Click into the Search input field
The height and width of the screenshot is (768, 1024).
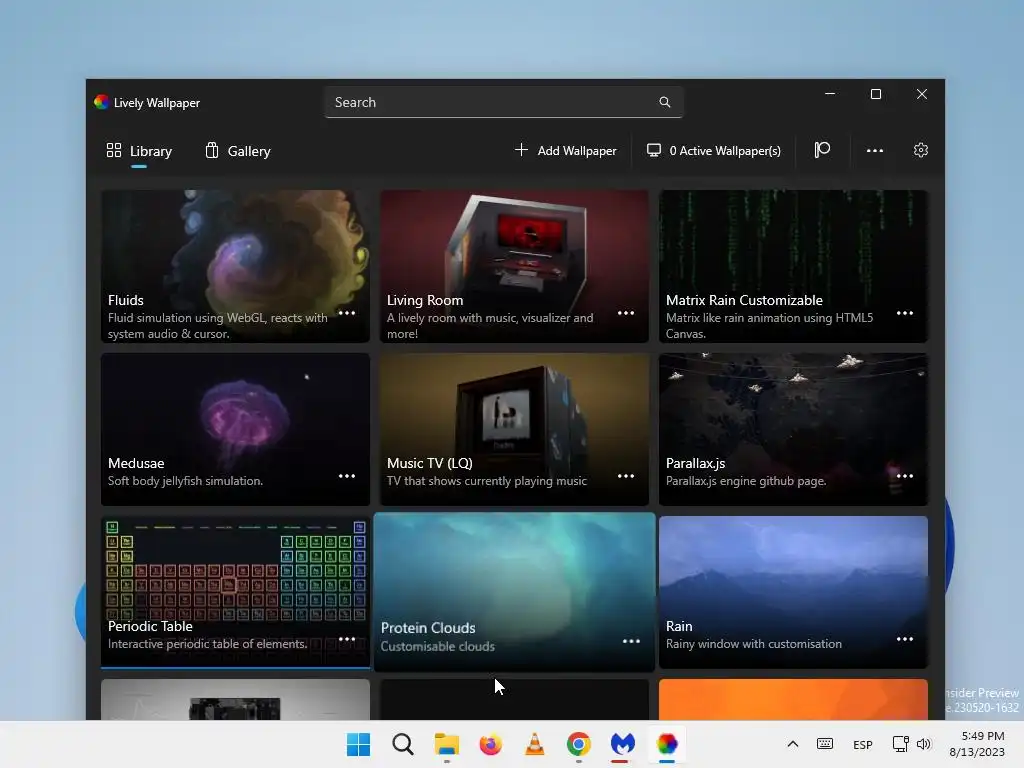(503, 102)
